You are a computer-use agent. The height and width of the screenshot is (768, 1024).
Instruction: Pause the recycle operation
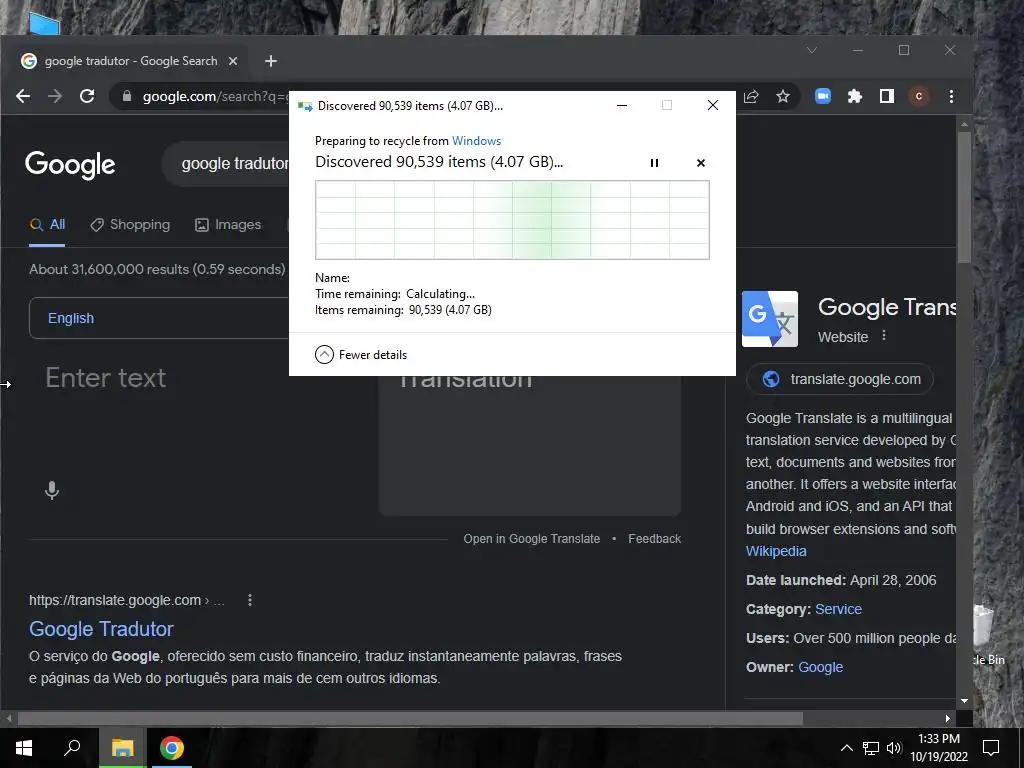tap(654, 163)
